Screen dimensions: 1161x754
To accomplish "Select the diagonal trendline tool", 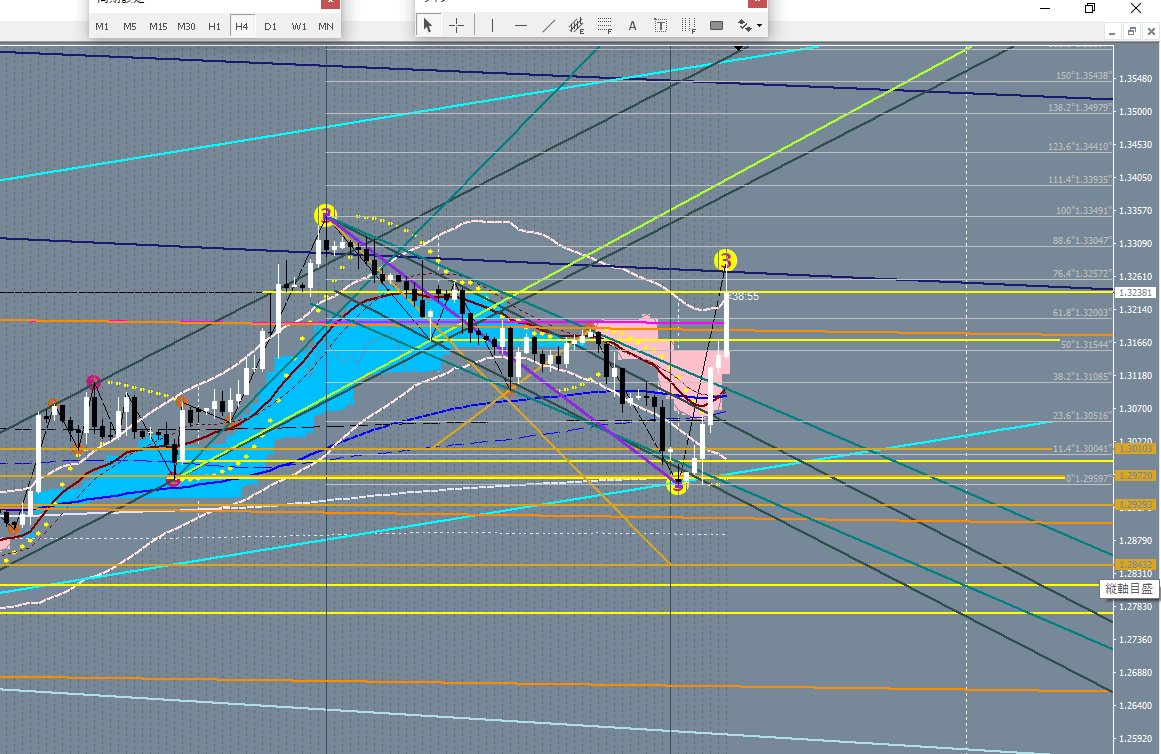I will coord(548,25).
